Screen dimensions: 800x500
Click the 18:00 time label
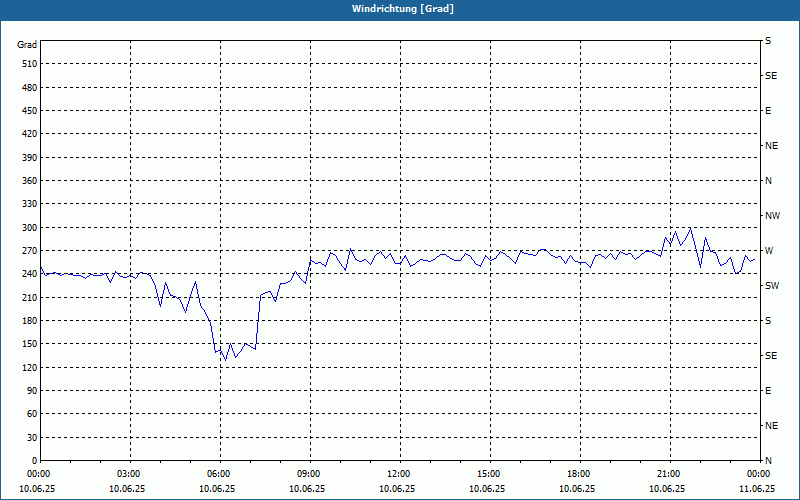[x=580, y=473]
